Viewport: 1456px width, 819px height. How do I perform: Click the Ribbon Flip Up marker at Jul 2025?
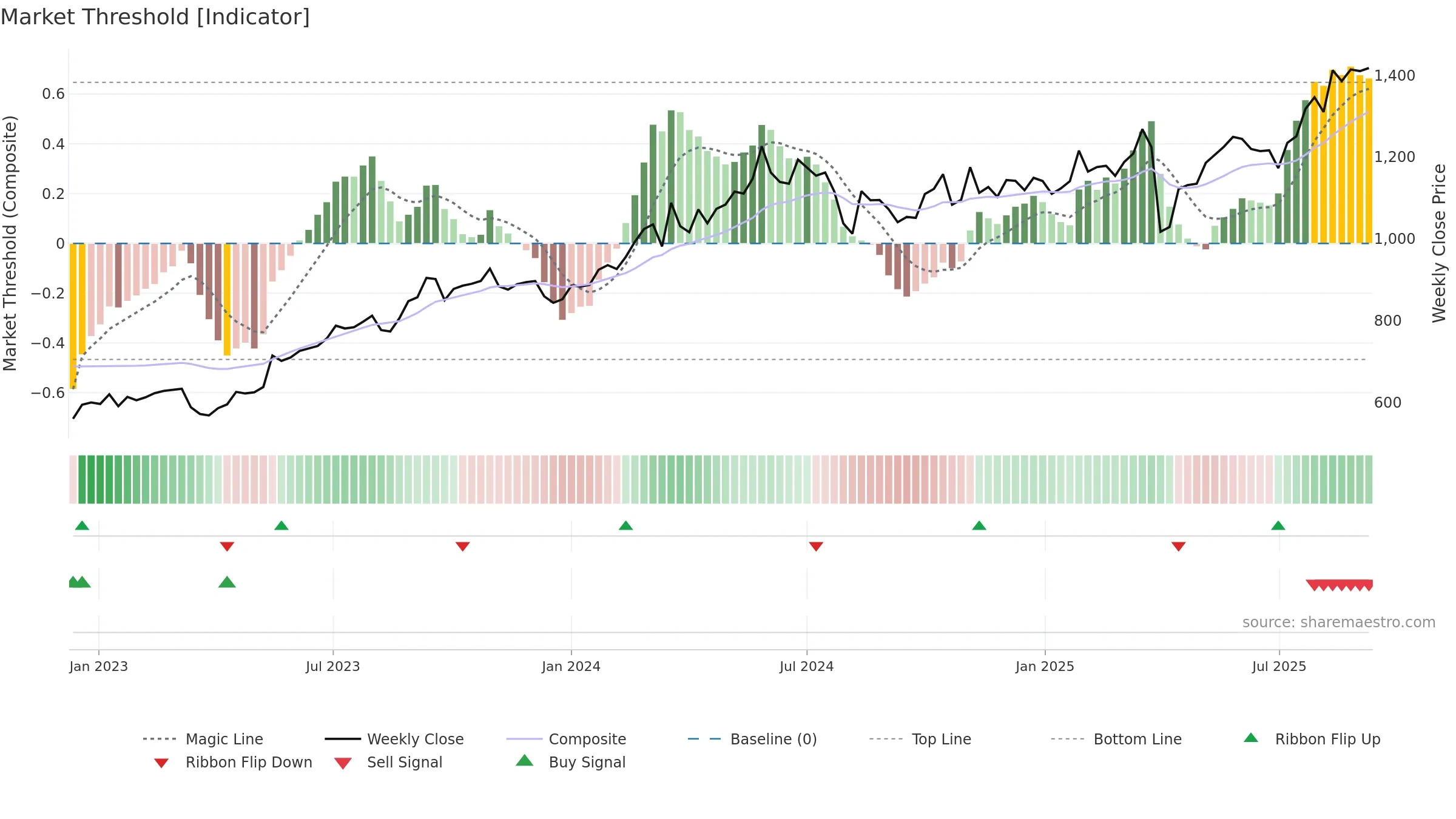point(1278,525)
